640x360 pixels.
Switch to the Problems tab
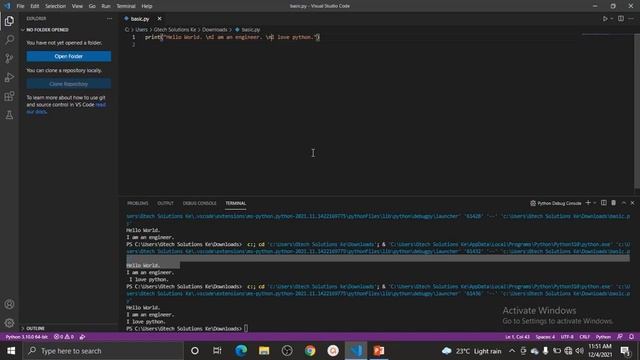tap(138, 203)
